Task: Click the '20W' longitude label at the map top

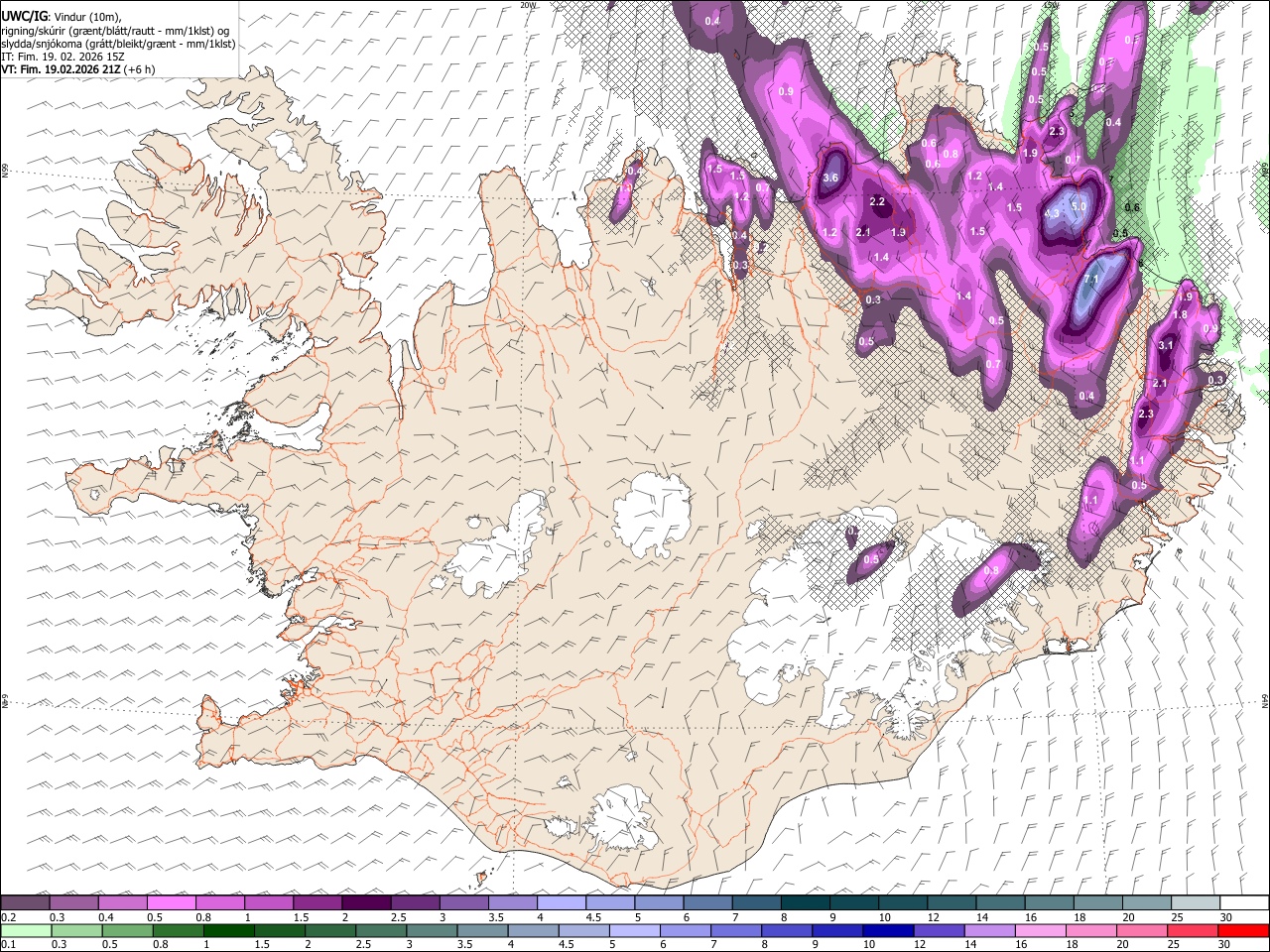Action: [x=528, y=5]
